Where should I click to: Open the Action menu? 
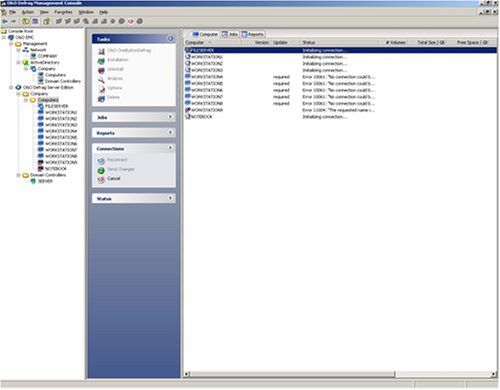pyautogui.click(x=28, y=12)
